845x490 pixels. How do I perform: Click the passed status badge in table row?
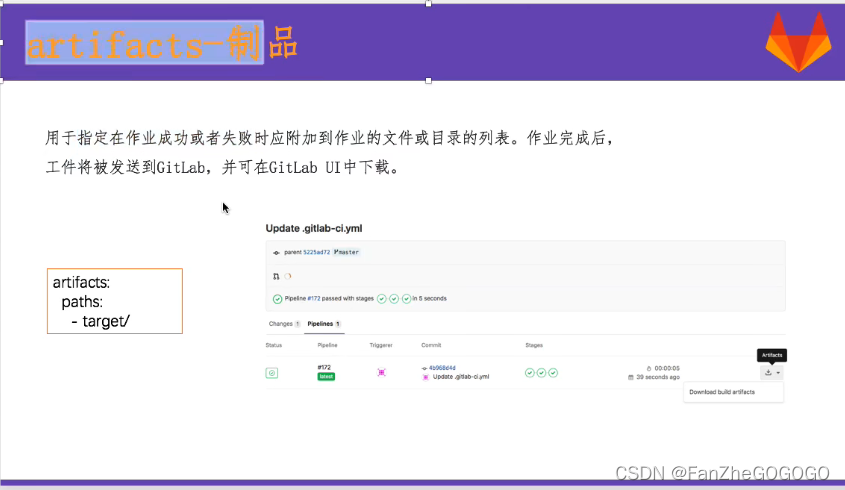272,373
